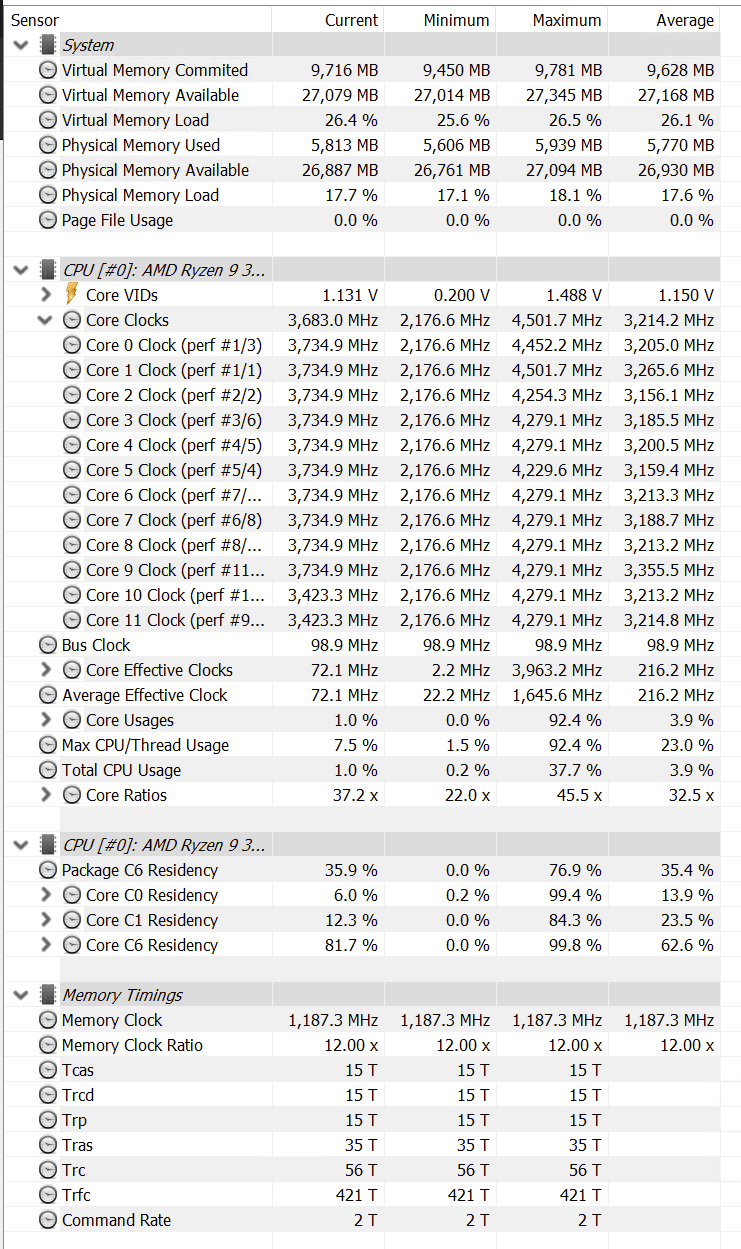Click the sensor icon beside Command Rate
This screenshot has width=741, height=1249.
point(47,1220)
